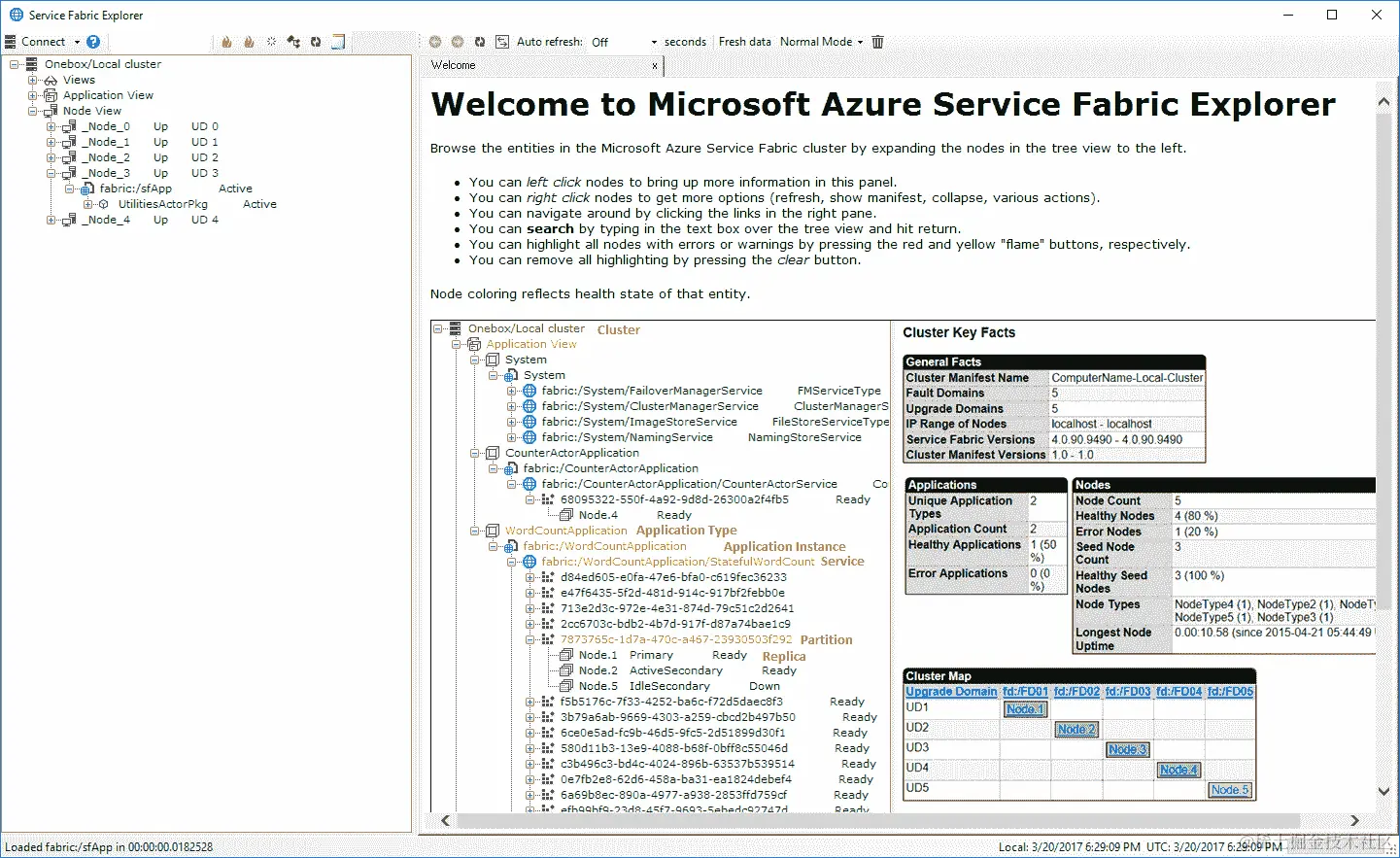The width and height of the screenshot is (1400, 858).
Task: Expand _Node_0 in the tree
Action: [x=51, y=126]
